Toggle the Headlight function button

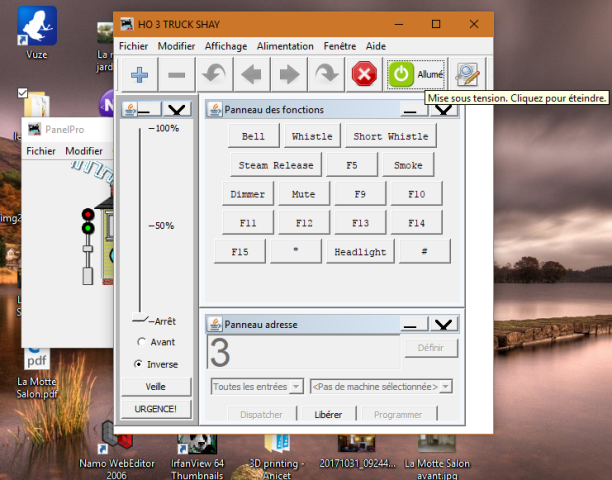pyautogui.click(x=360, y=252)
